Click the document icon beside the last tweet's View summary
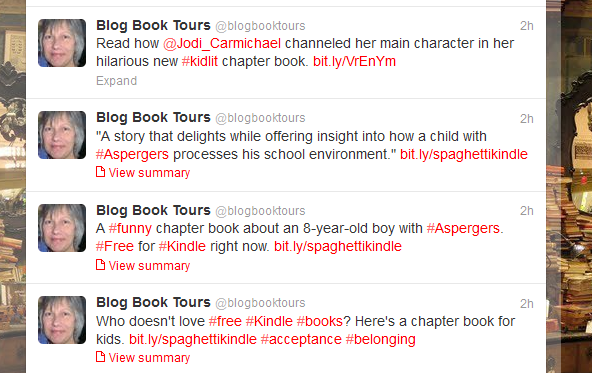The image size is (592, 373). pyautogui.click(x=100, y=357)
